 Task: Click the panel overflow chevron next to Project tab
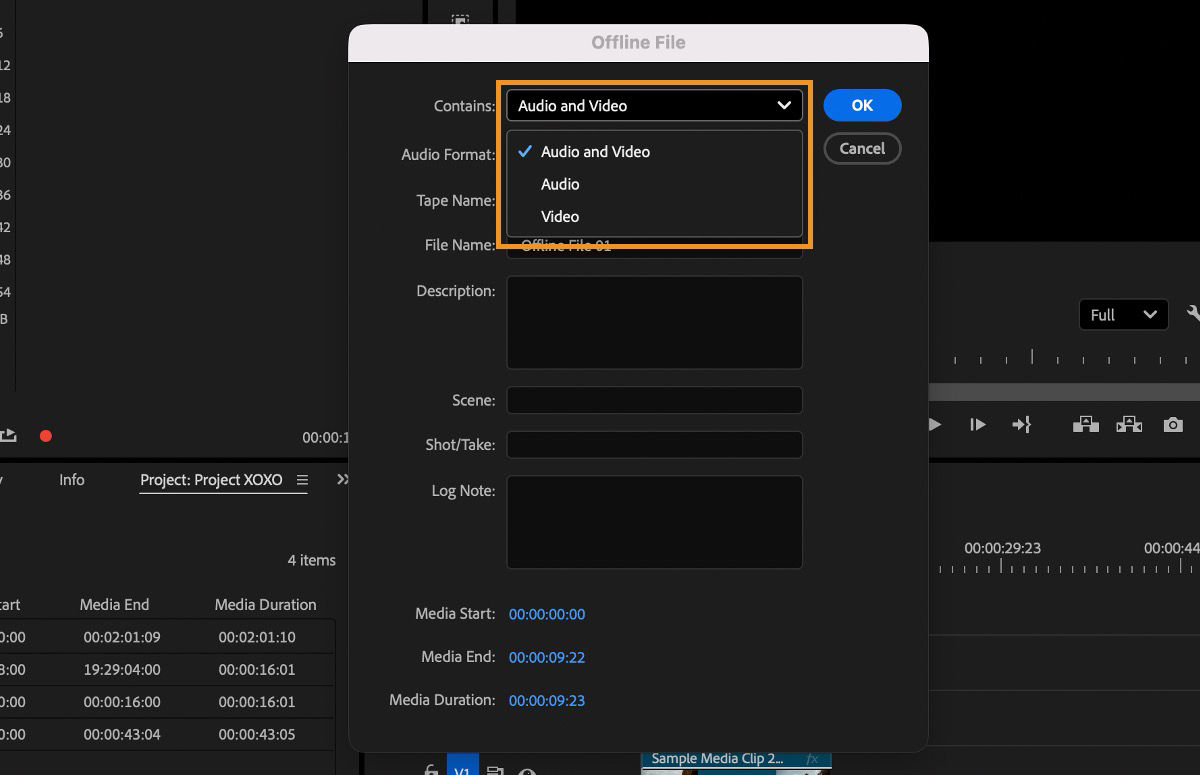click(343, 479)
